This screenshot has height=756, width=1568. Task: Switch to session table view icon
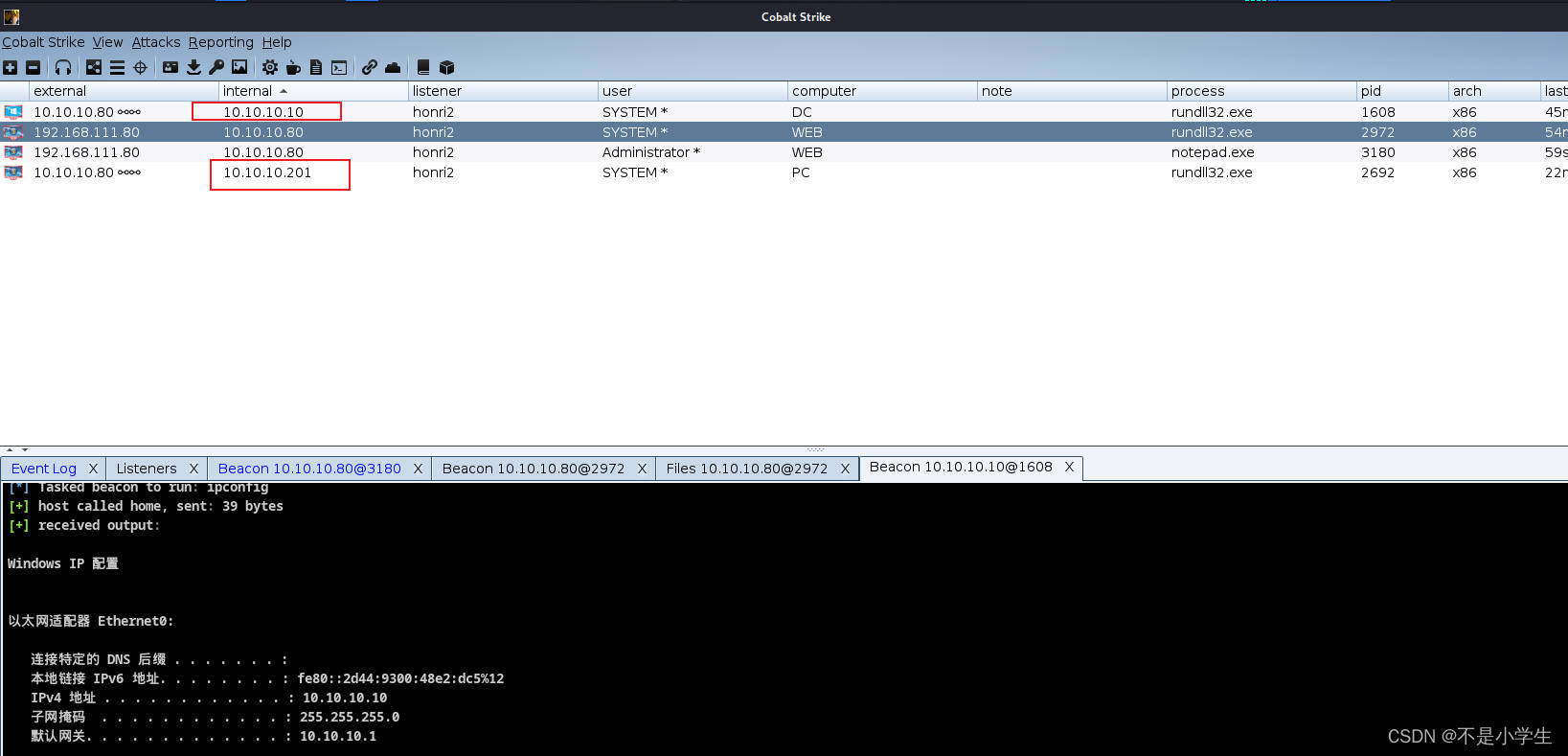[x=117, y=67]
